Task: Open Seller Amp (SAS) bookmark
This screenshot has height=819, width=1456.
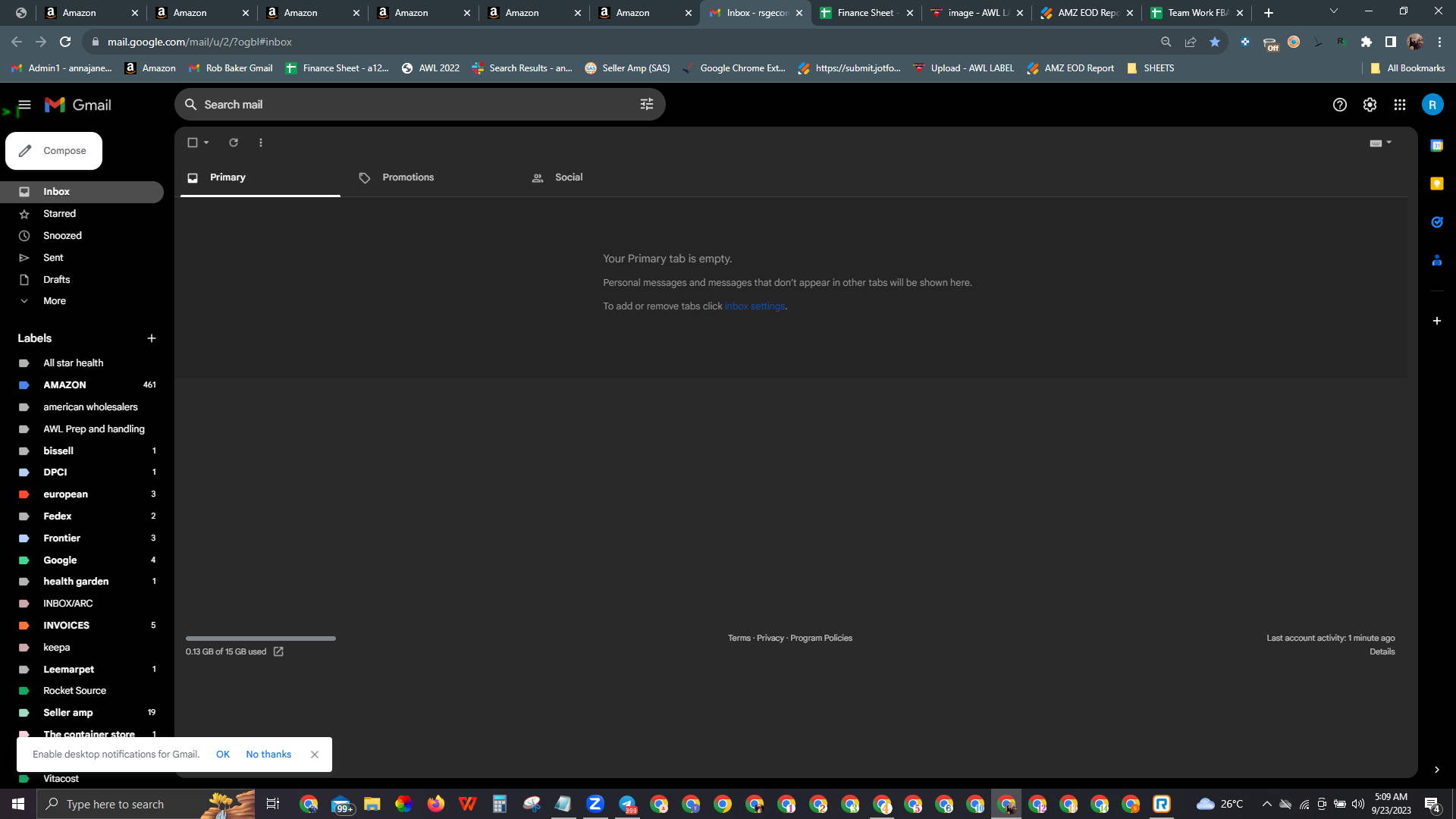Action: 627,68
